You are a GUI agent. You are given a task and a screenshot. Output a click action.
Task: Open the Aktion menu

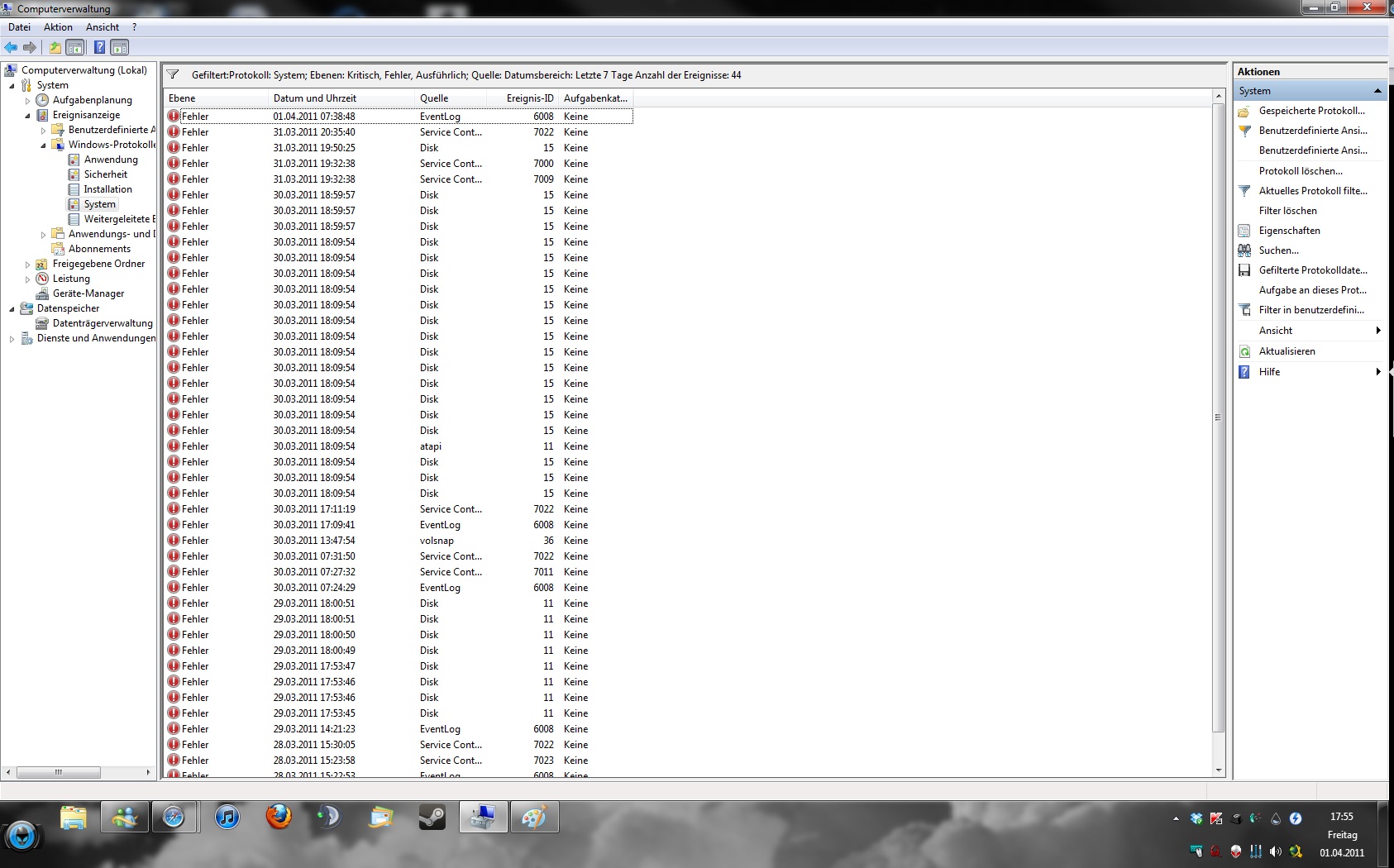tap(58, 27)
